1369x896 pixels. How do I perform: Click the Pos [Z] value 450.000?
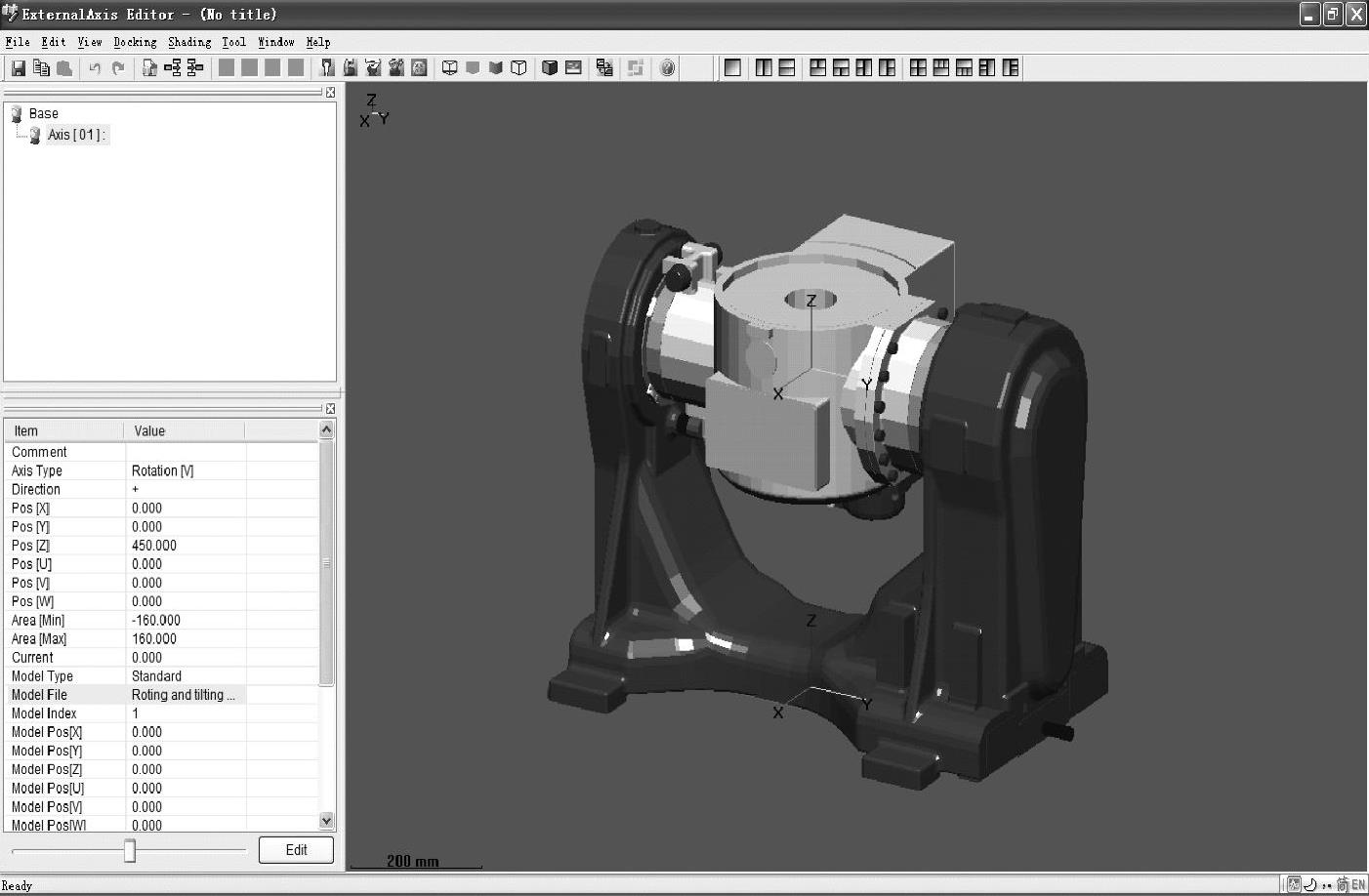click(x=154, y=546)
